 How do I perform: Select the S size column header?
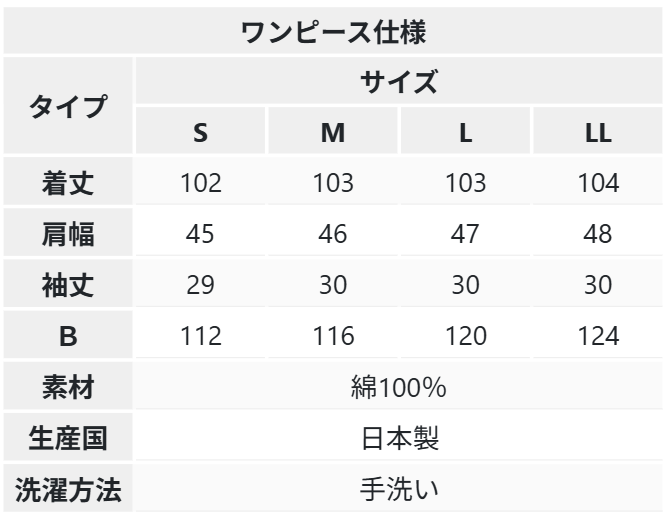pyautogui.click(x=200, y=133)
